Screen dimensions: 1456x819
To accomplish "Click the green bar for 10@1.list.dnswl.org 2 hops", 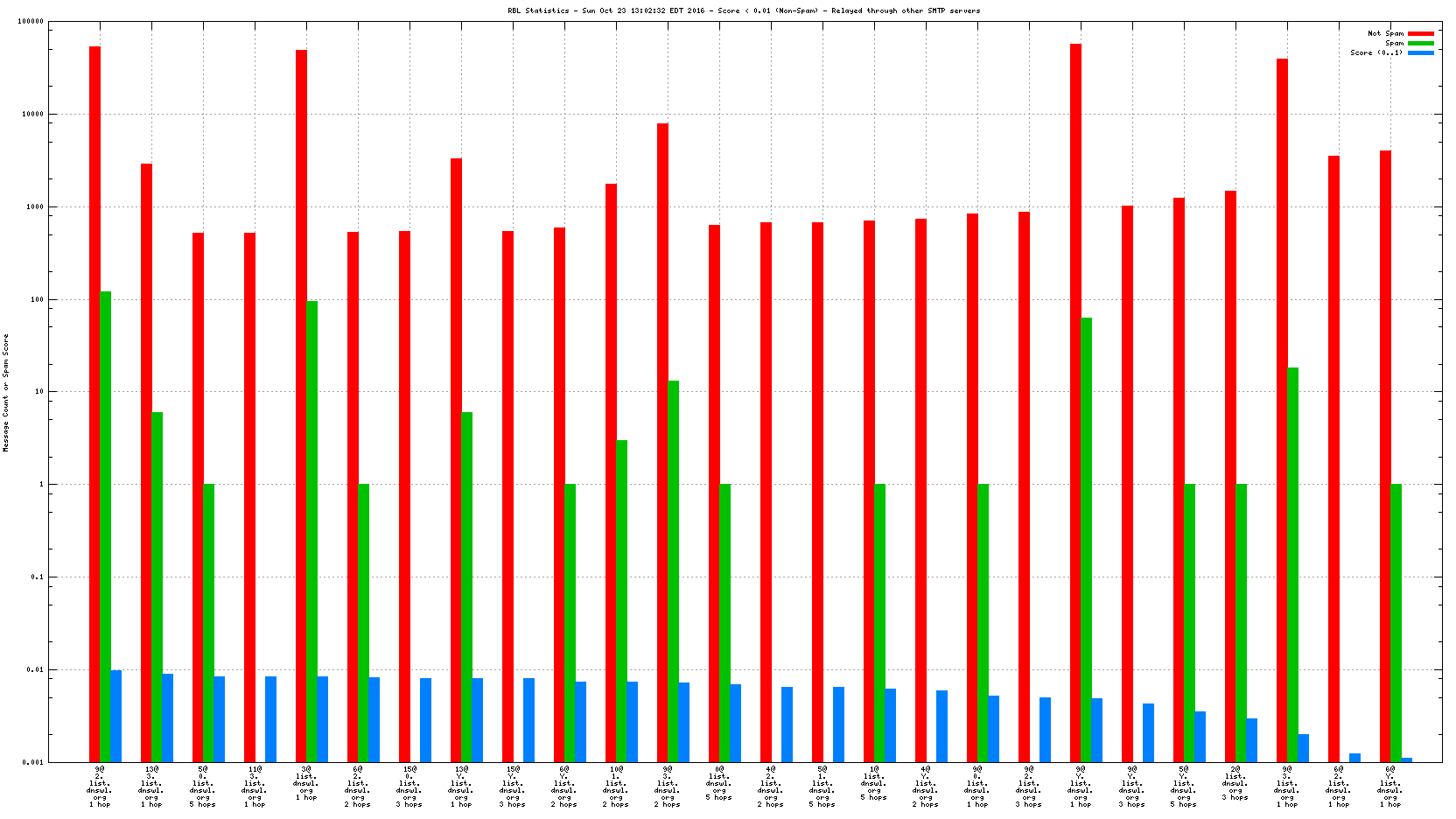I will [x=621, y=600].
